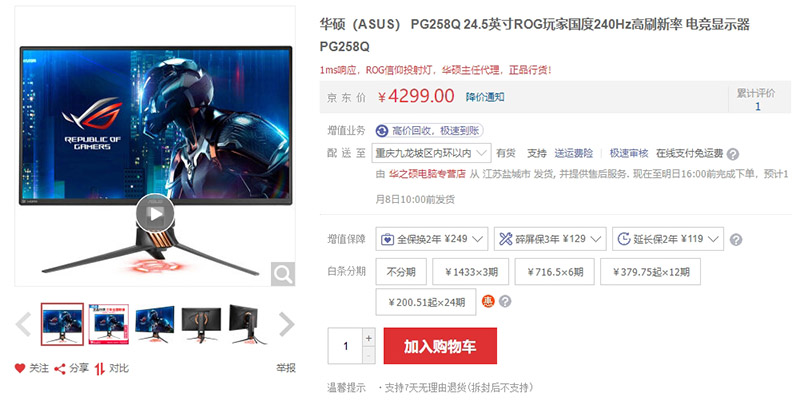Click the 对比 compare icon
Image resolution: width=800 pixels, height=401 pixels.
click(99, 368)
